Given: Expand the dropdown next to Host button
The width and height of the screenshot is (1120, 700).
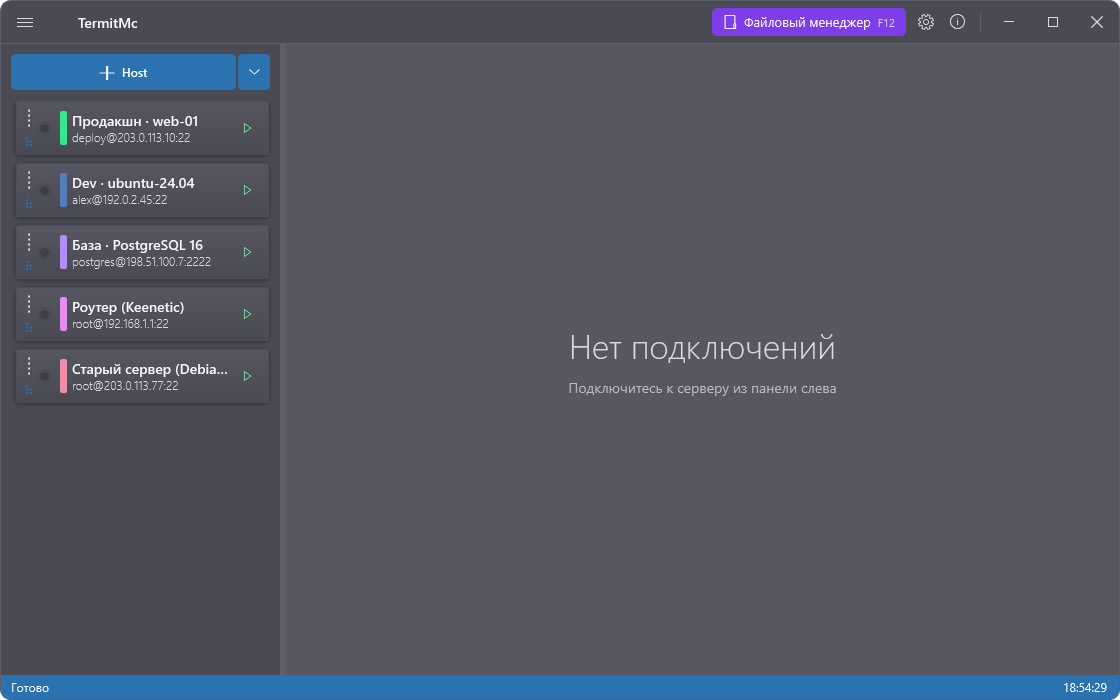Looking at the screenshot, I should [x=254, y=72].
